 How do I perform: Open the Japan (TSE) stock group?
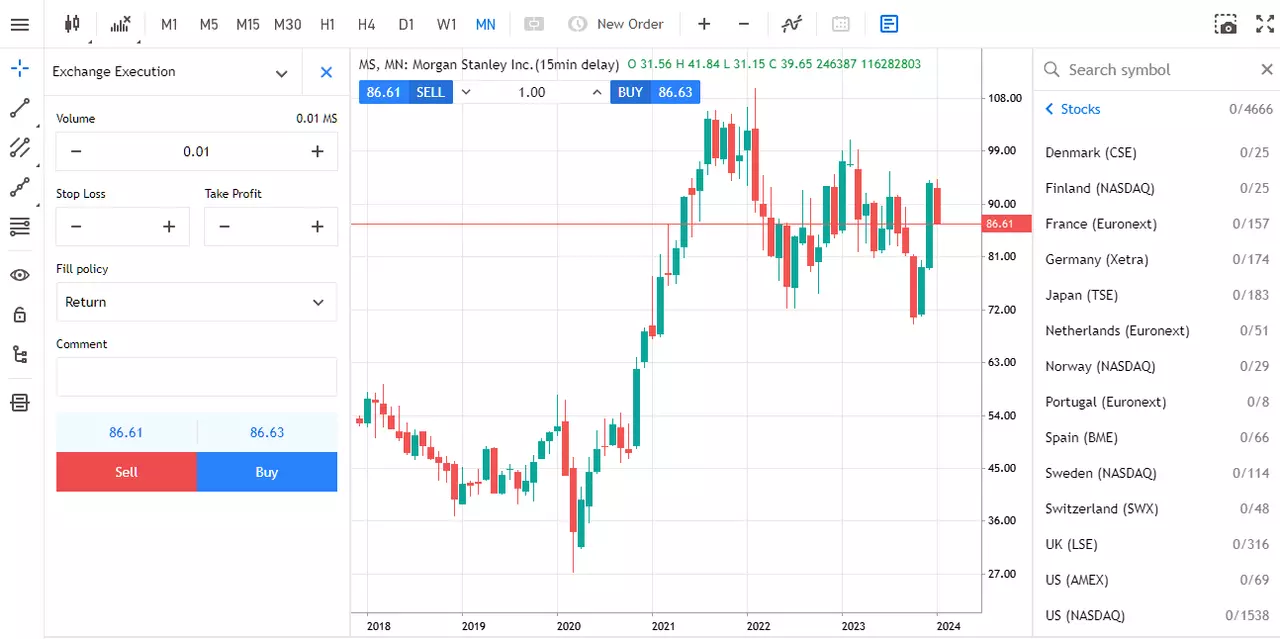[x=1157, y=295]
